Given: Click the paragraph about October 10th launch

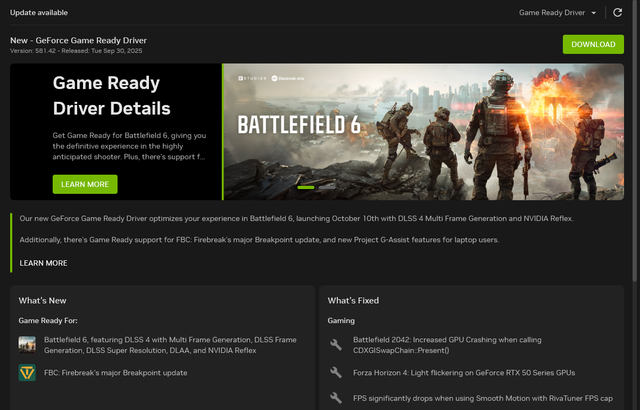Looking at the screenshot, I should tap(296, 219).
